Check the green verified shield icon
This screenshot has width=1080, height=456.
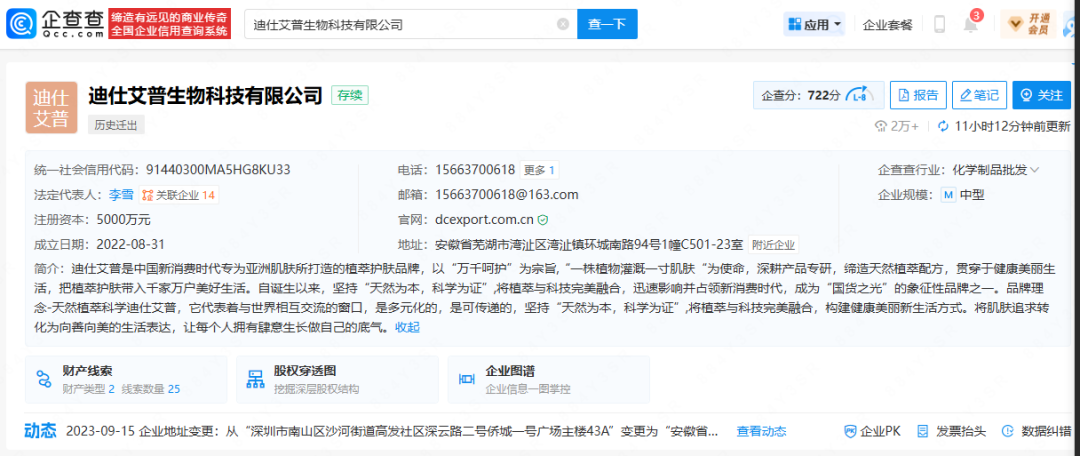tap(543, 220)
